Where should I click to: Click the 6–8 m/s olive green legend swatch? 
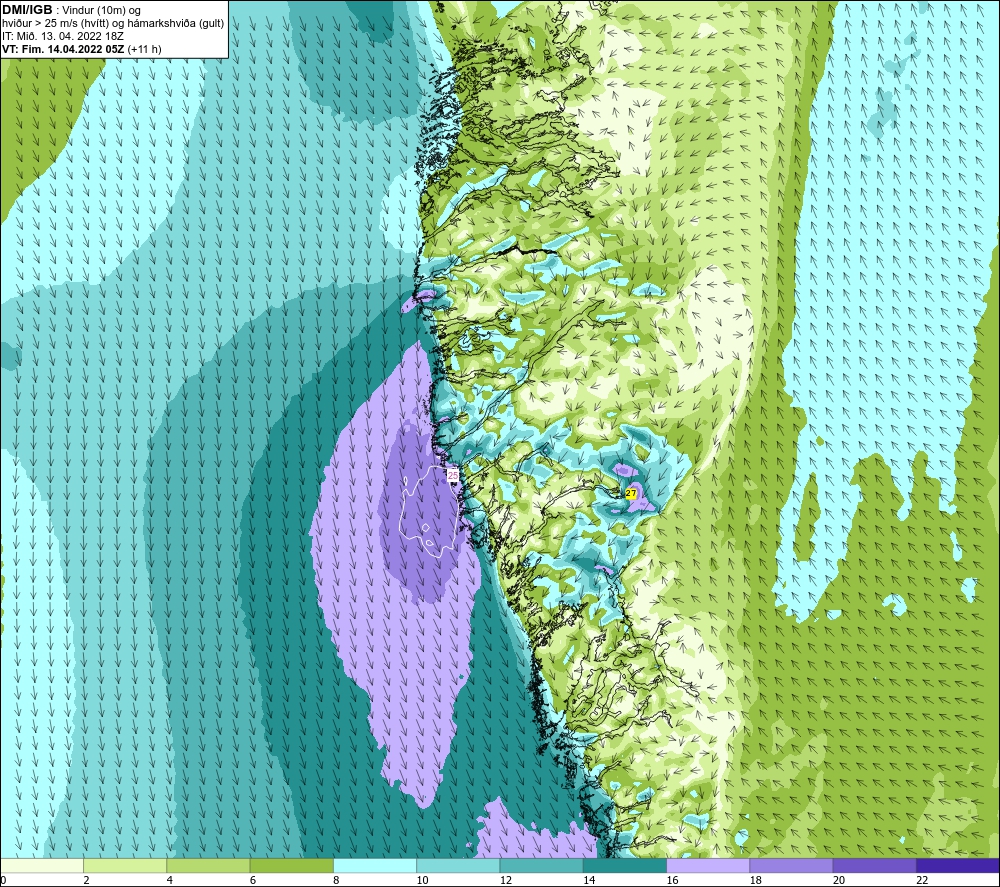[291, 866]
